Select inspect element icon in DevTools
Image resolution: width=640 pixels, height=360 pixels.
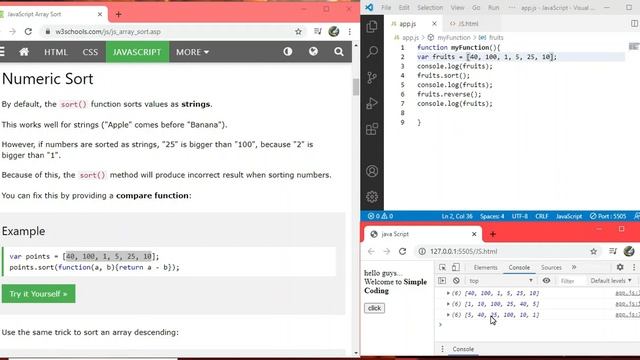442,267
